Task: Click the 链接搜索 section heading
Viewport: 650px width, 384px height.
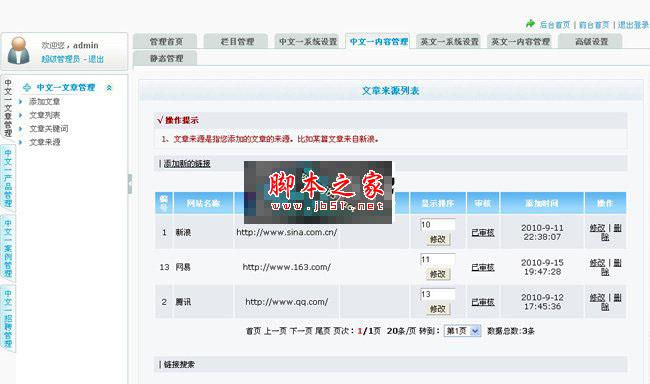Action: [x=179, y=365]
